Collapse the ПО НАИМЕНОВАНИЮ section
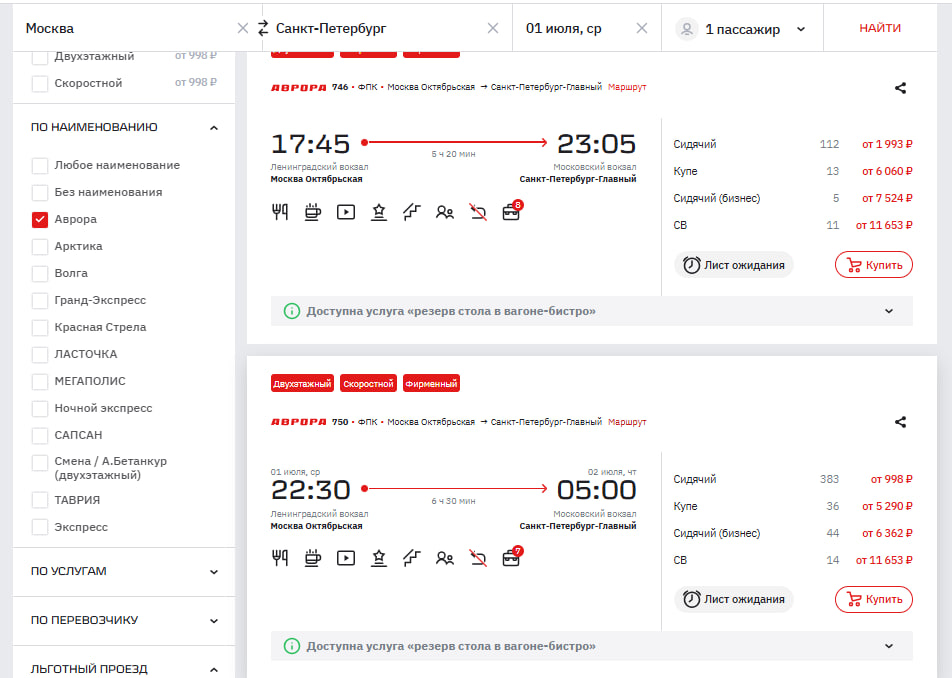Image resolution: width=952 pixels, height=678 pixels. [214, 128]
